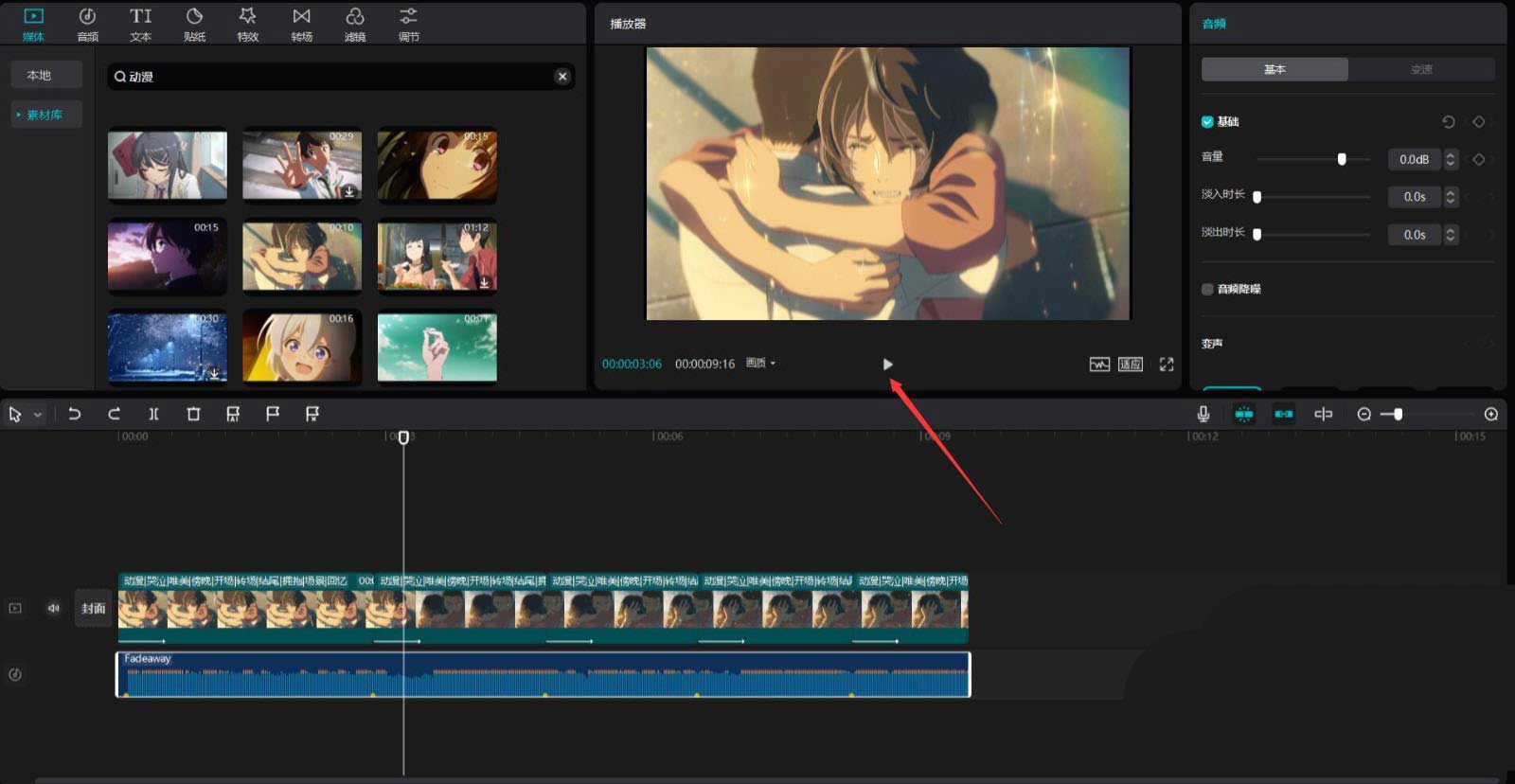Click the volume value stepper arrows
1515x784 pixels.
tap(1450, 159)
